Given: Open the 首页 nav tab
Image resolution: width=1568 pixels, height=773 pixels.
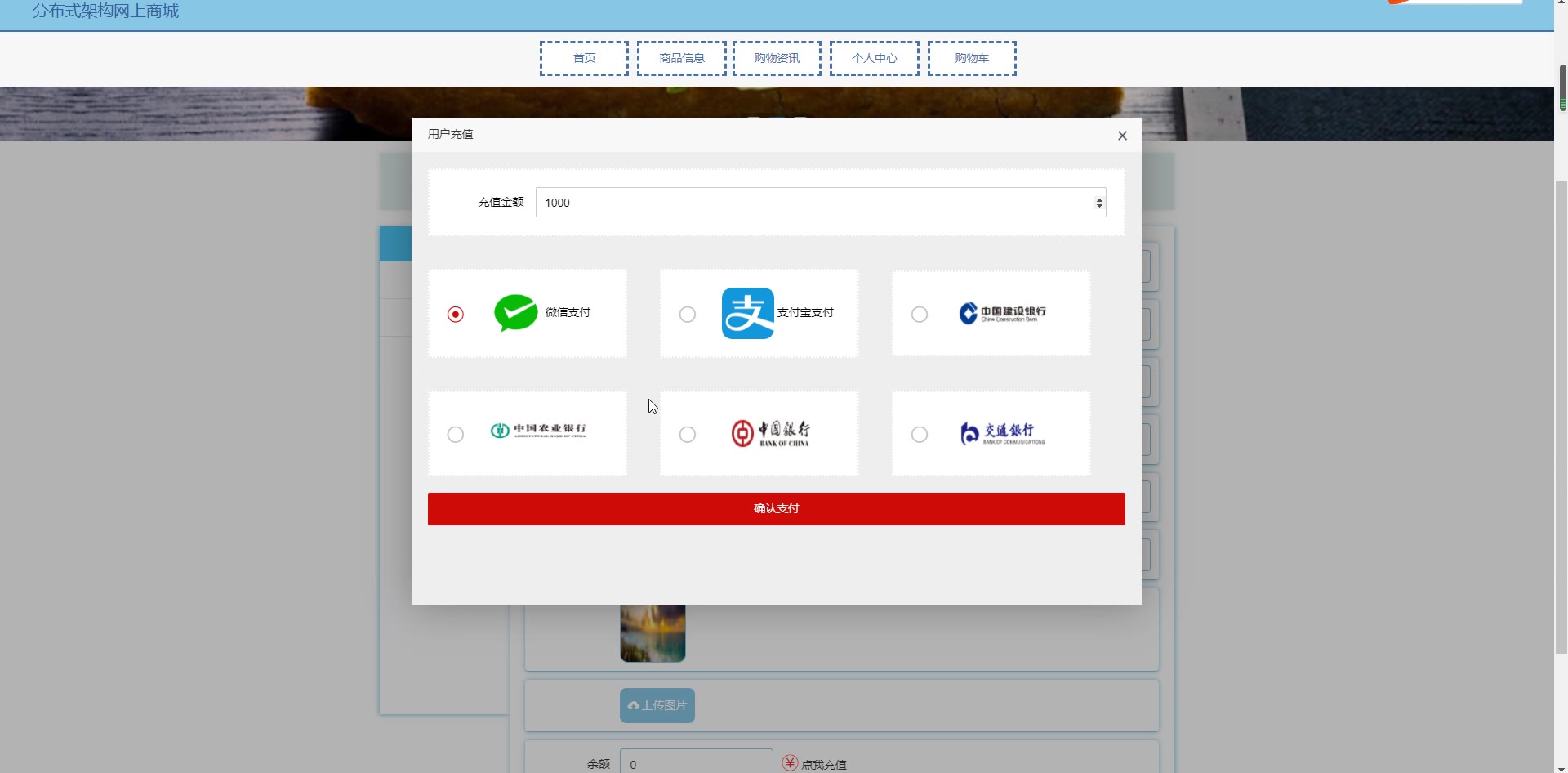Looking at the screenshot, I should coord(584,58).
